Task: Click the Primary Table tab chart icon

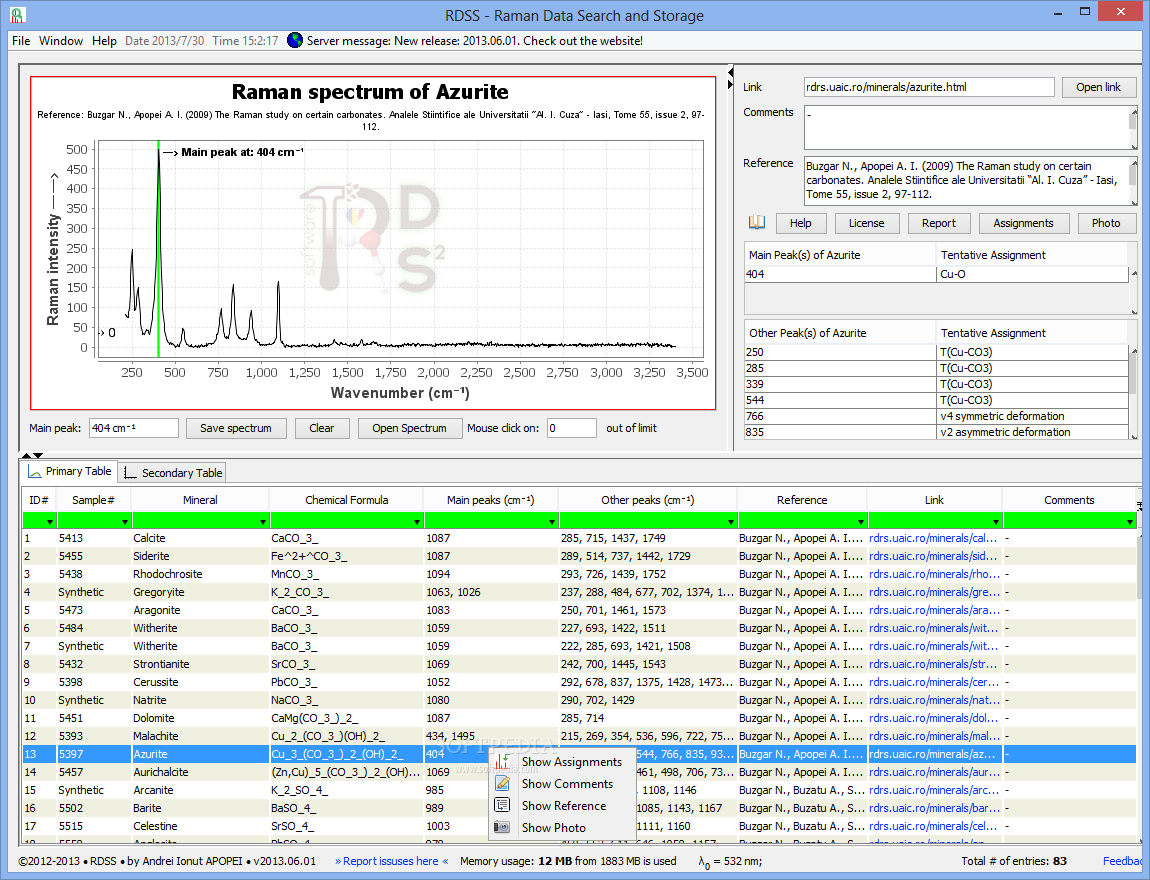Action: [34, 472]
